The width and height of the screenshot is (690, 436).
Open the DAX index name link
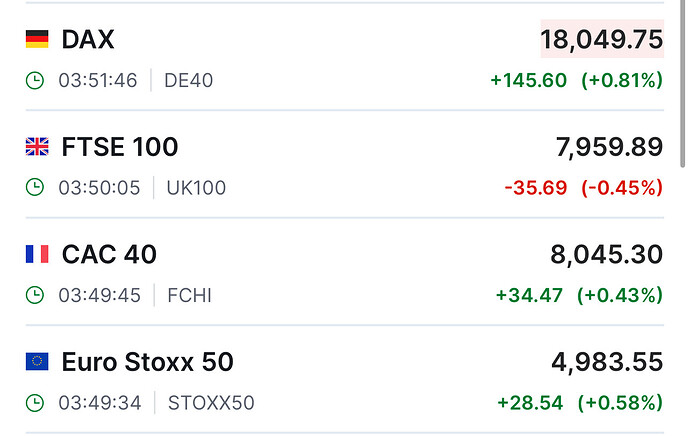pyautogui.click(x=88, y=40)
